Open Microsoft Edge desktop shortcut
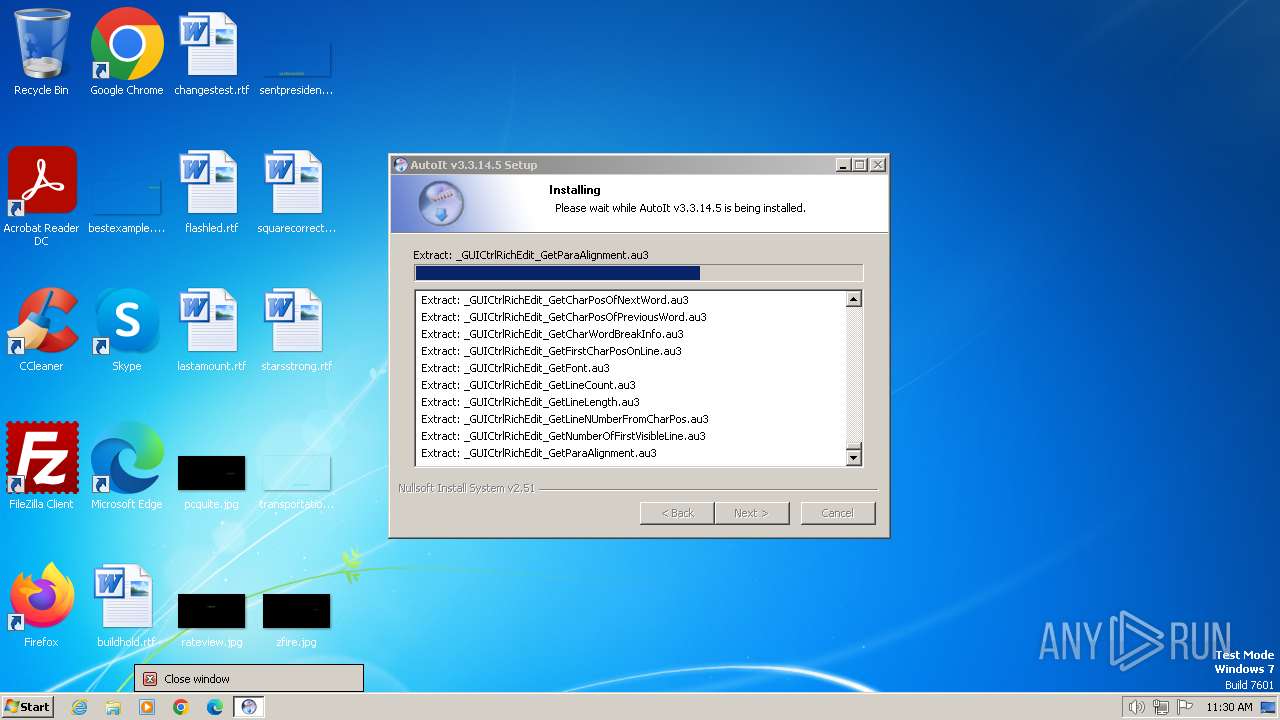This screenshot has height=720, width=1280. point(127,467)
